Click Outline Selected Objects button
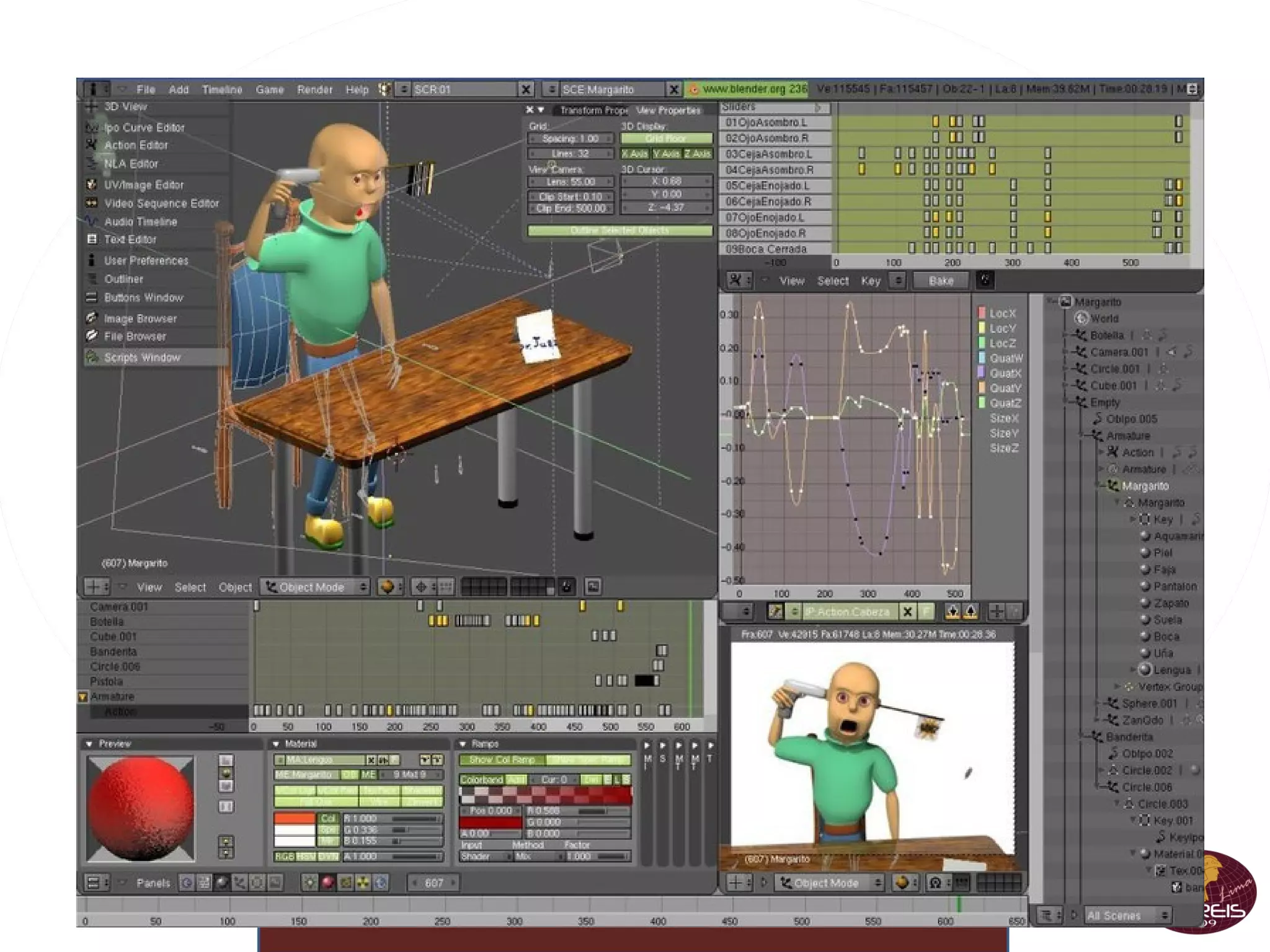The image size is (1270, 952). pos(620,231)
